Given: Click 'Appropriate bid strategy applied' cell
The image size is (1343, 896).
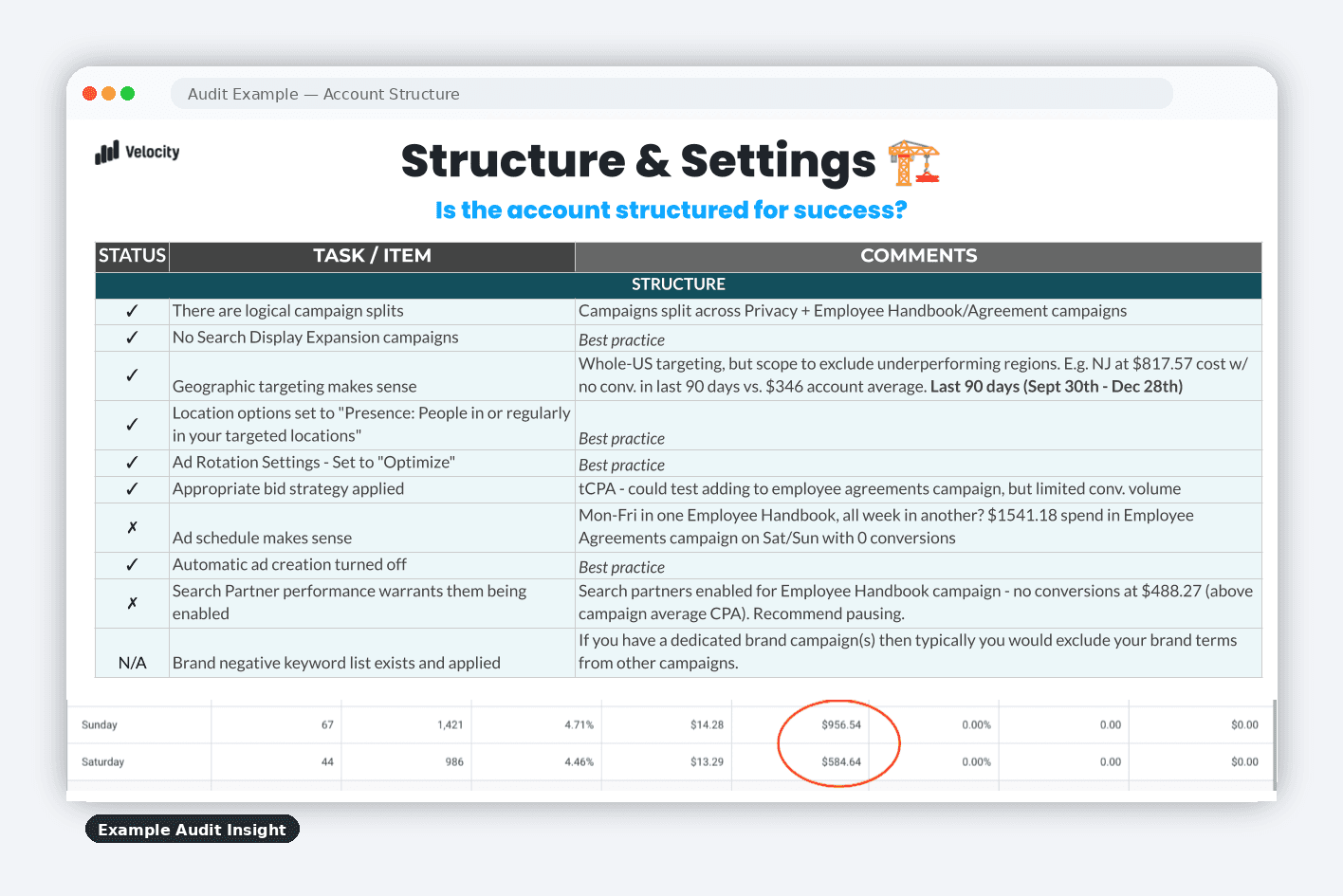Looking at the screenshot, I should 372,489.
